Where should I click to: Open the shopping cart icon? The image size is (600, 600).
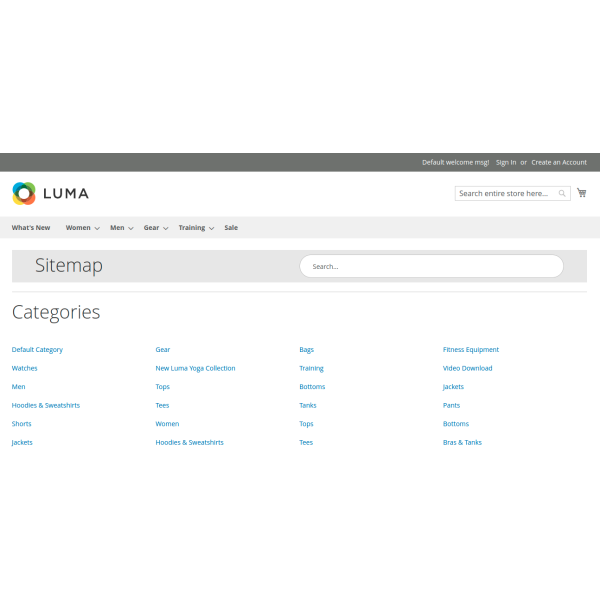click(581, 193)
